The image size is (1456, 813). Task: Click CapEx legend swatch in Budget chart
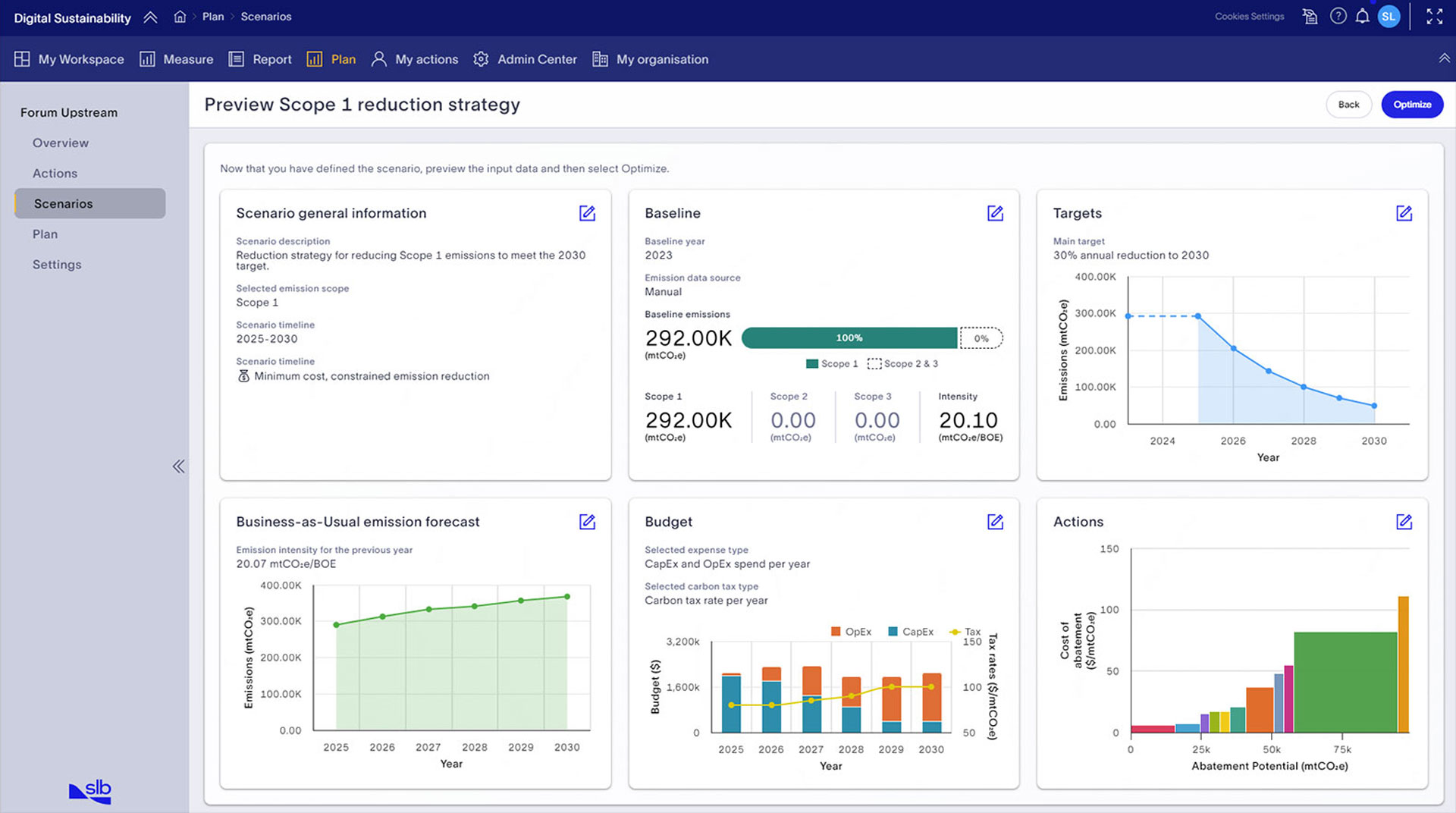(893, 632)
